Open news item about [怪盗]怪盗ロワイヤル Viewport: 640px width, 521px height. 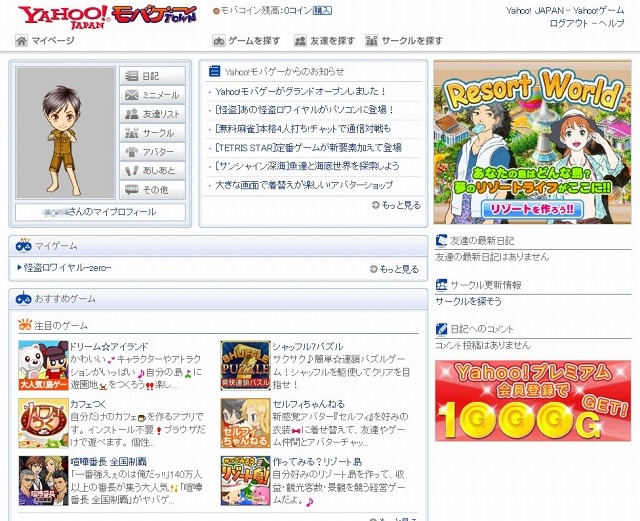click(x=305, y=110)
